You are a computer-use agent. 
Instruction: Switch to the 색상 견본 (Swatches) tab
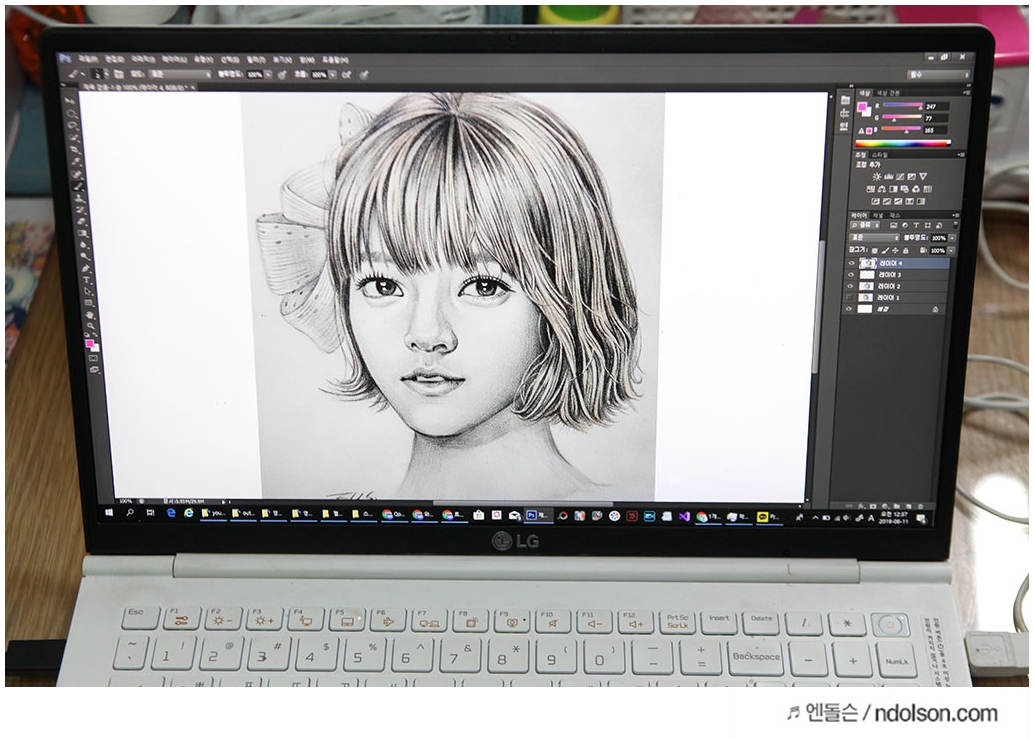(x=888, y=93)
